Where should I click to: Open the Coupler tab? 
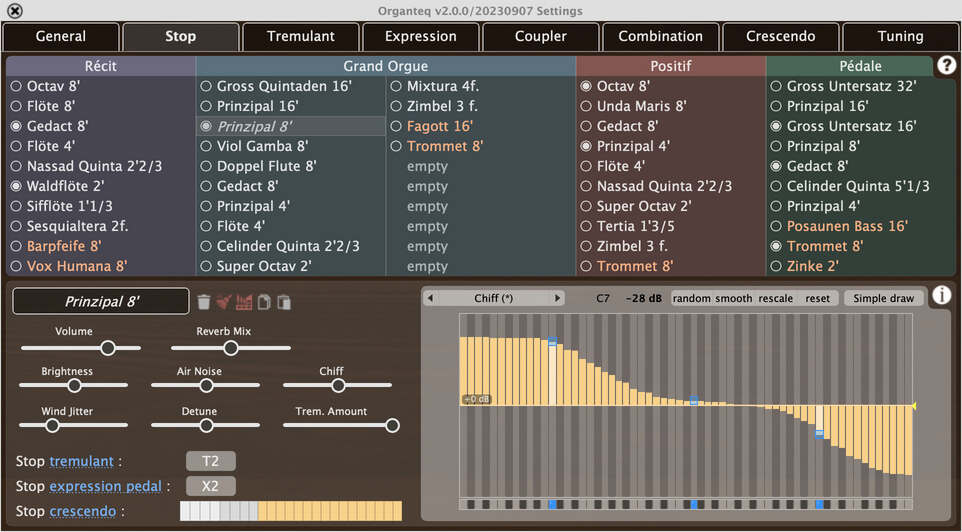541,36
